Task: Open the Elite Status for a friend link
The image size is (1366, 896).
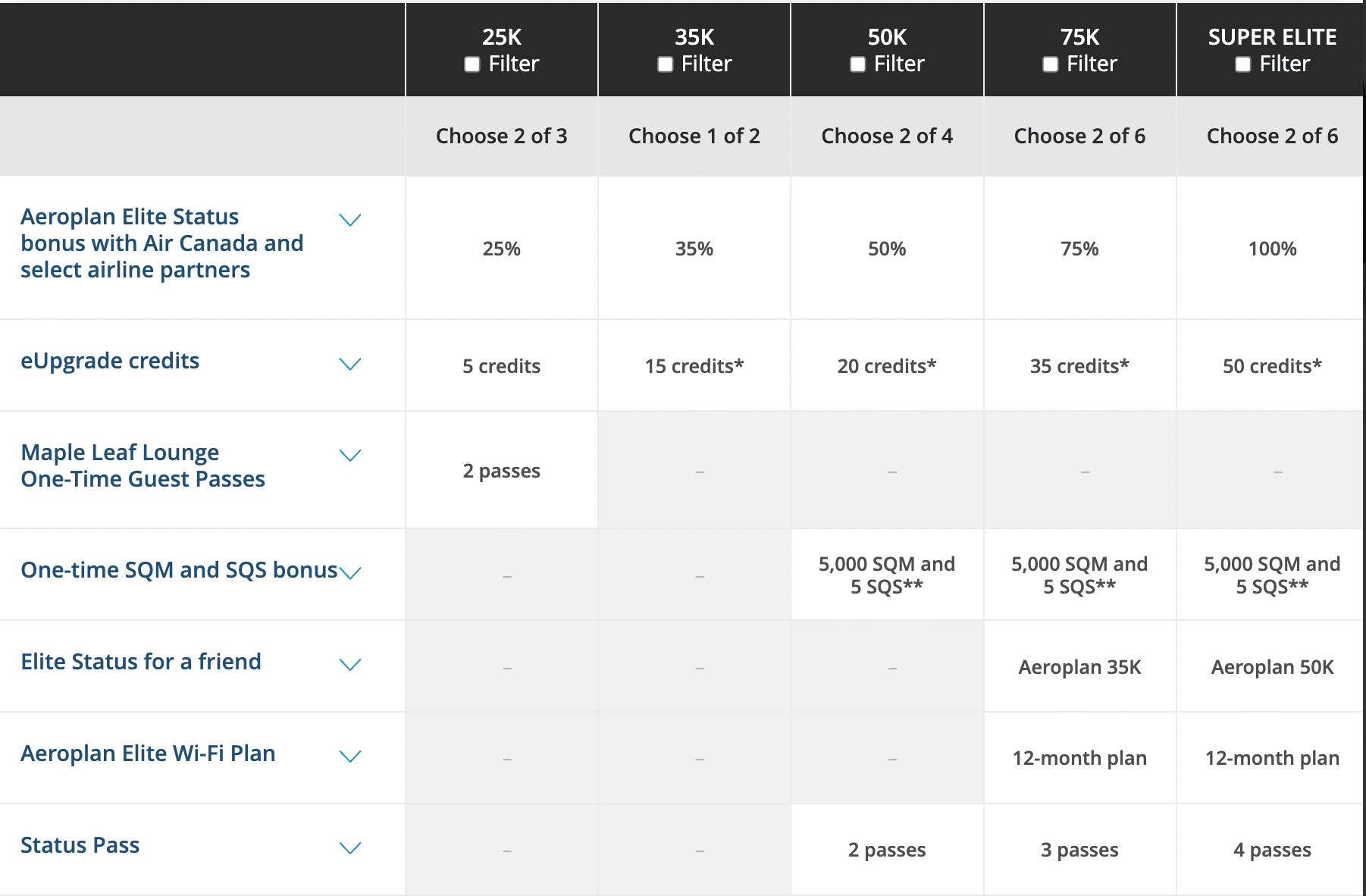Action: [141, 662]
